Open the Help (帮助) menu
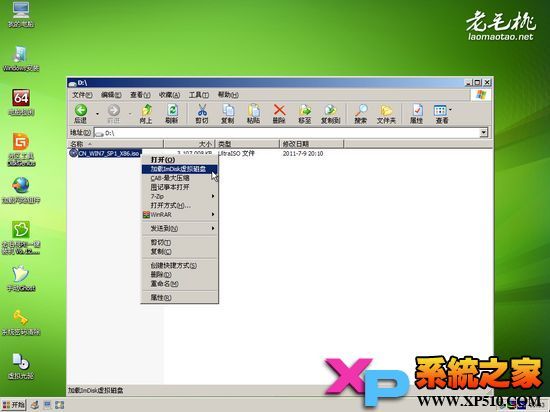 coord(228,95)
